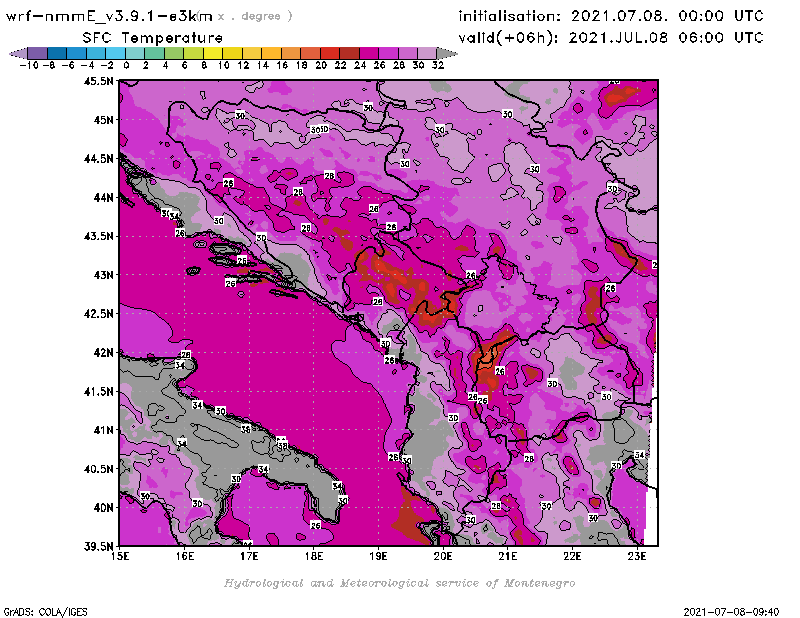Select the yellow swatch between 8 and 10

(213, 54)
